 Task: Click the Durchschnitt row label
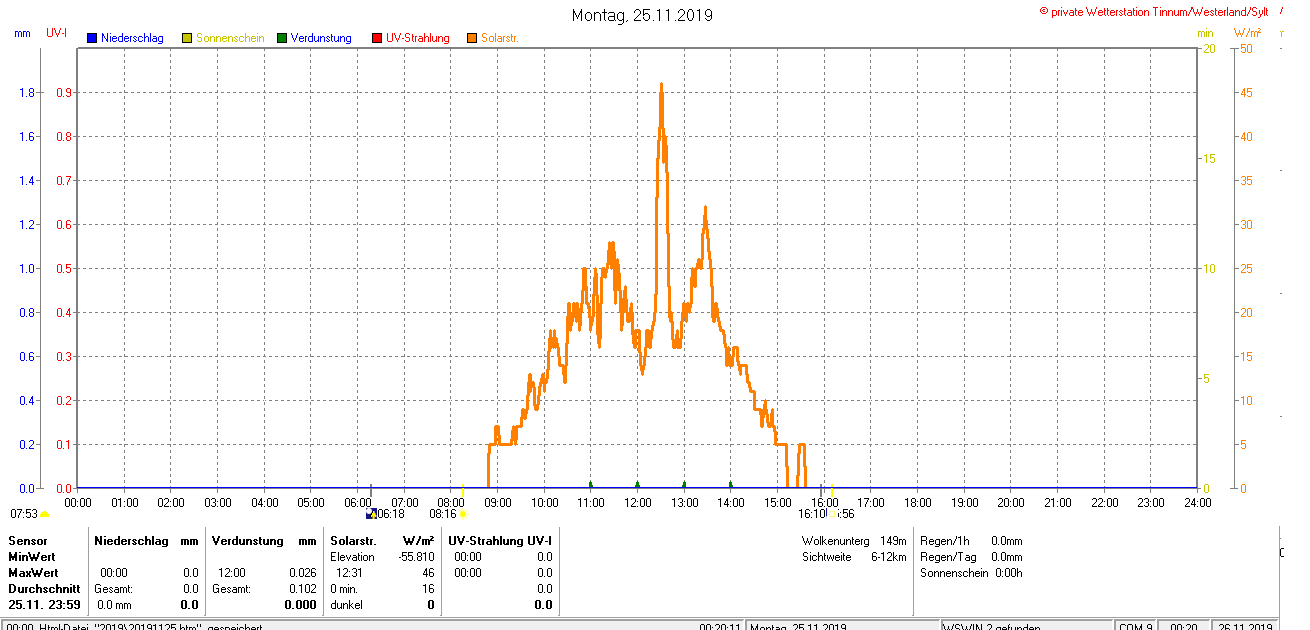point(44,589)
